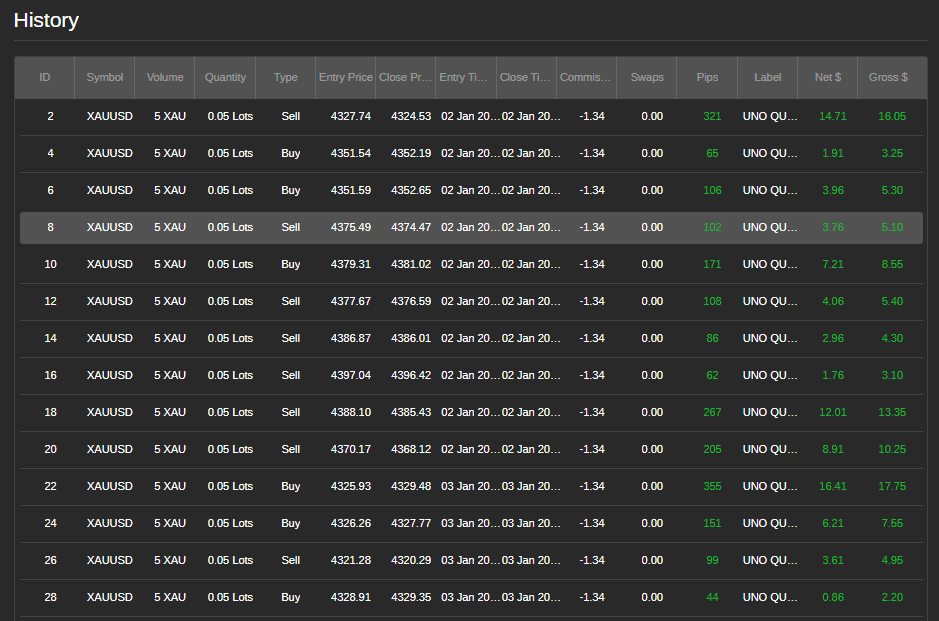This screenshot has height=621, width=939.
Task: Click entry price 4327.74
Action: click(x=351, y=116)
